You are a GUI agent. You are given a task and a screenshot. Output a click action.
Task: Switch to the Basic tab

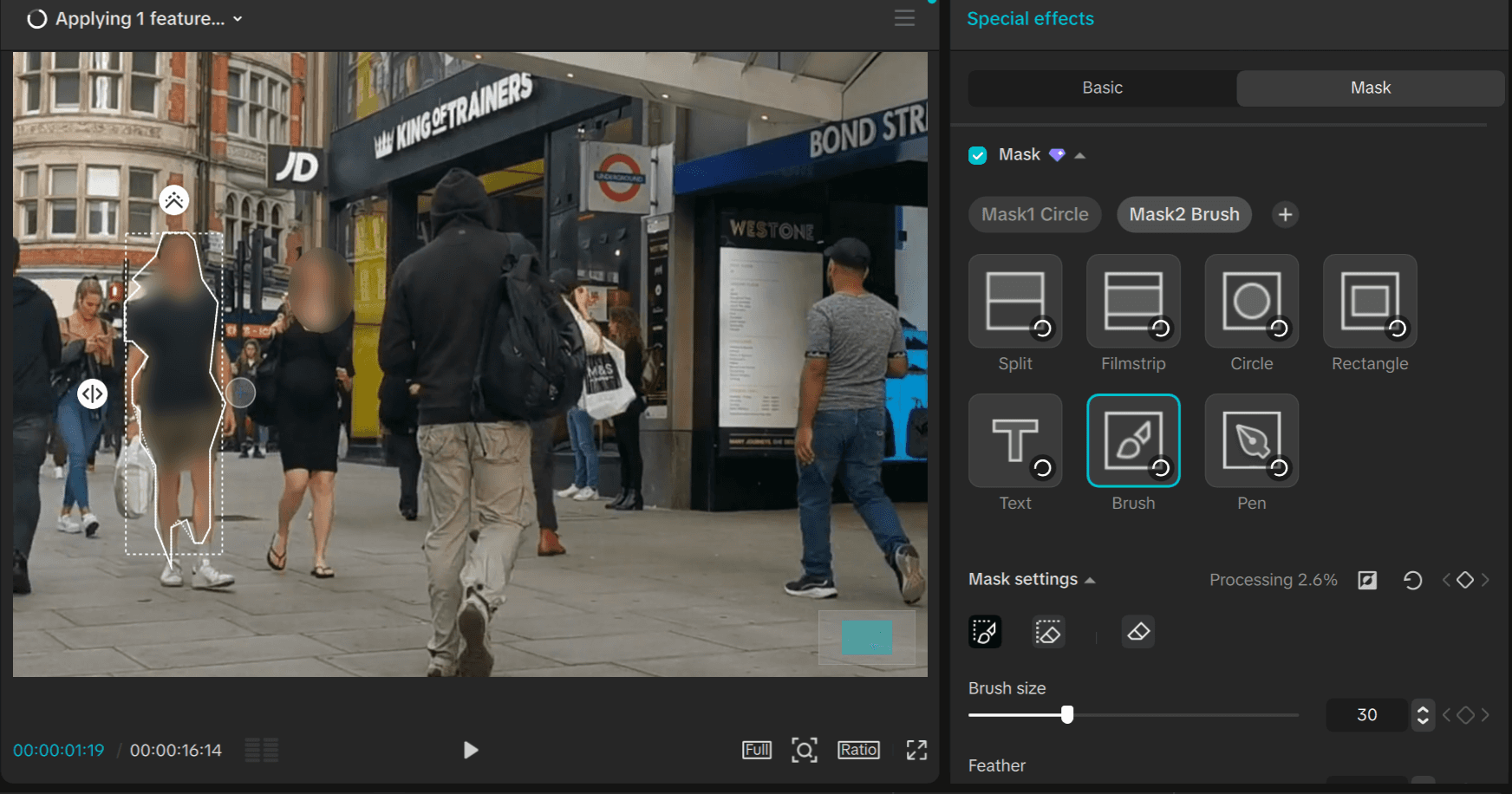[1102, 88]
